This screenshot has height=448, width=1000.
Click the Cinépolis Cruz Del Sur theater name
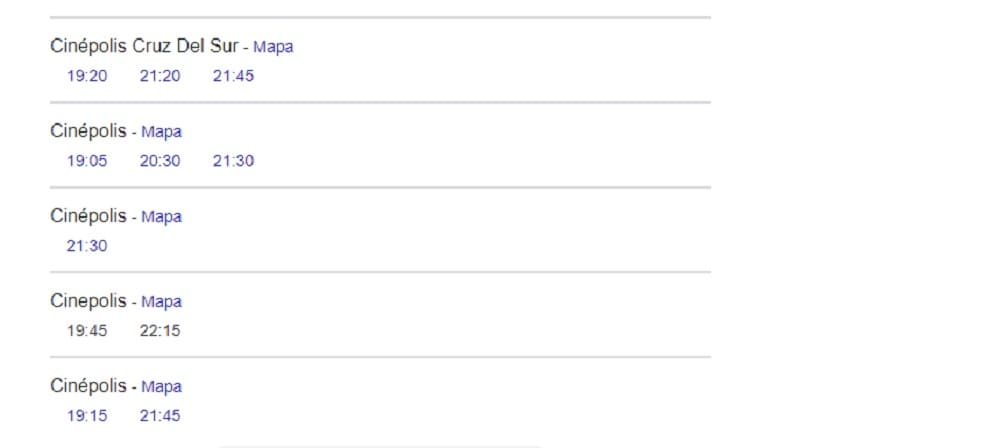[144, 46]
